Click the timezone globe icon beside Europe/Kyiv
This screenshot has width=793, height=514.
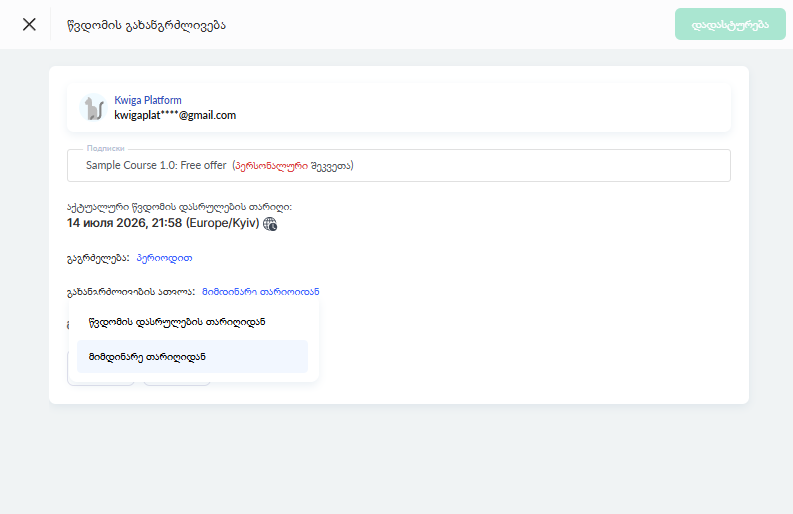(270, 224)
